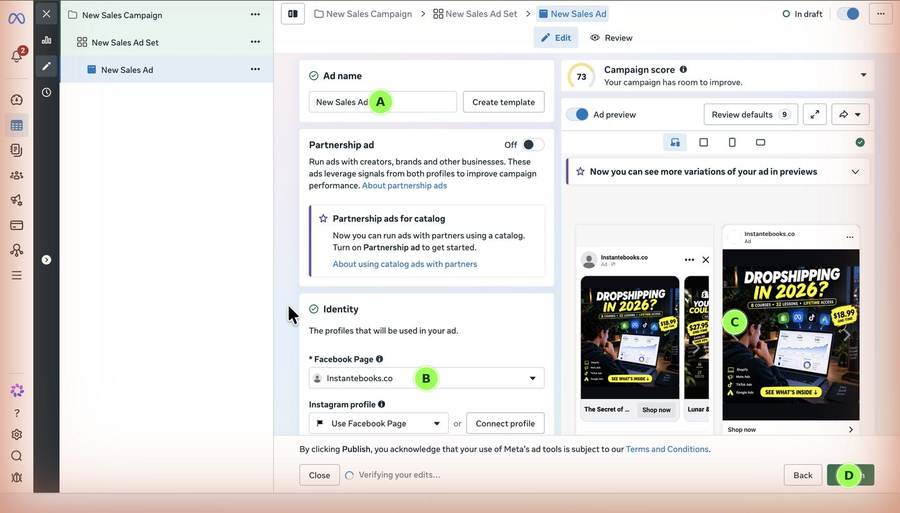Open the notifications bell icon
This screenshot has width=900, height=513.
click(x=17, y=56)
